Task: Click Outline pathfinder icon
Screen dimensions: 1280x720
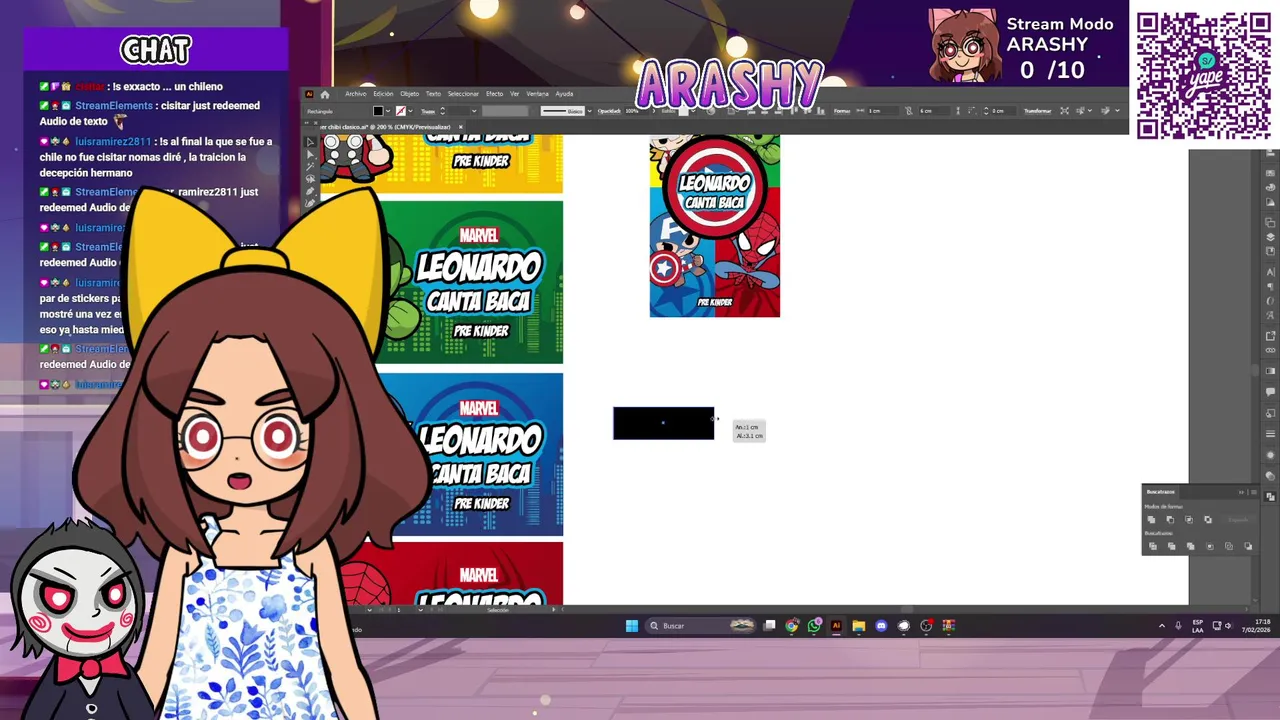Action: [1229, 546]
